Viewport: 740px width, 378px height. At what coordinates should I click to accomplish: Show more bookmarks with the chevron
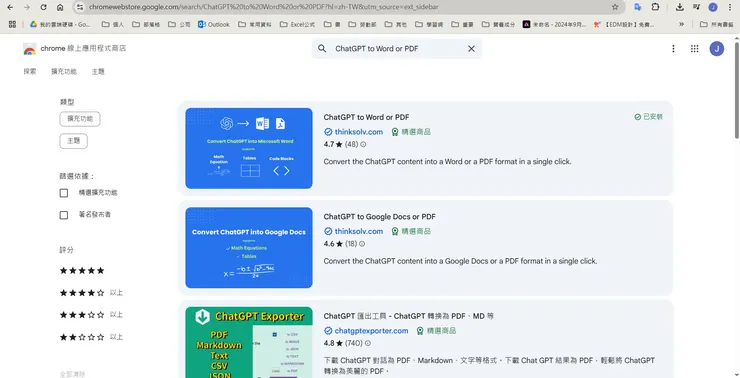coord(681,24)
